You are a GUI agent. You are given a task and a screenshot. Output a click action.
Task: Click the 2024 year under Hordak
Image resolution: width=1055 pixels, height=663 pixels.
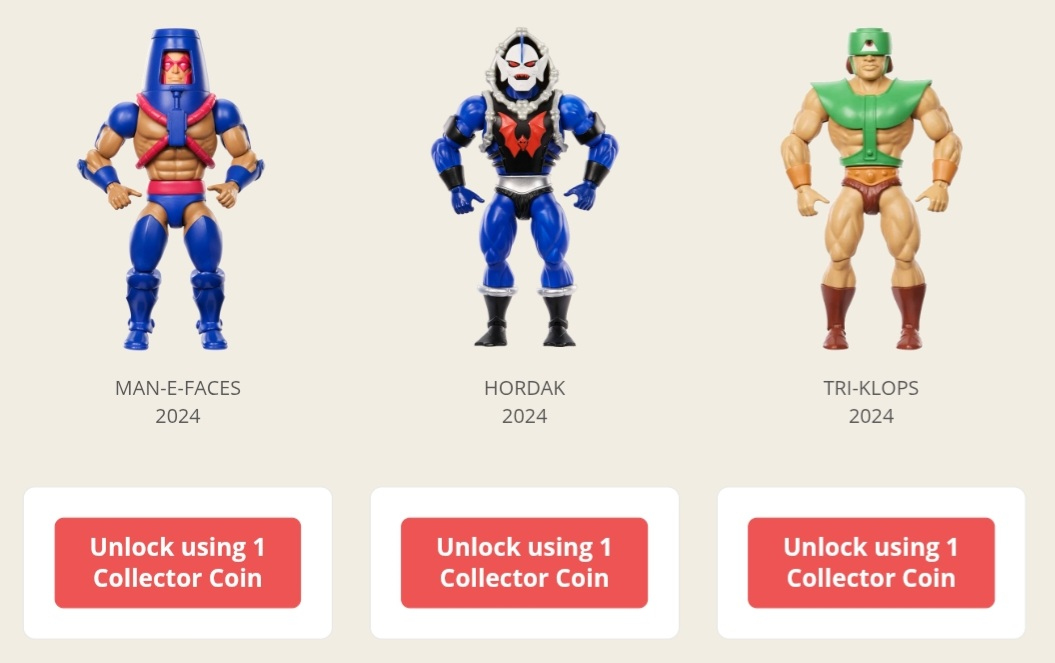525,416
